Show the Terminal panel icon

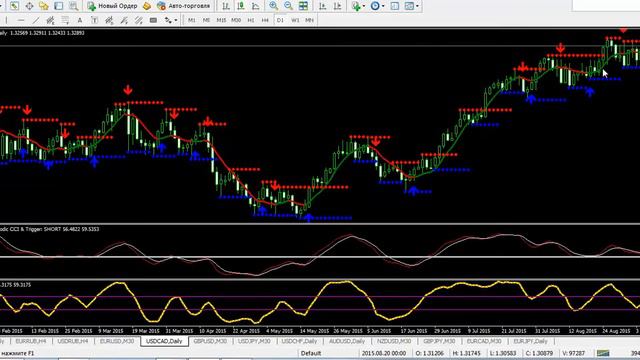[x=58, y=6]
